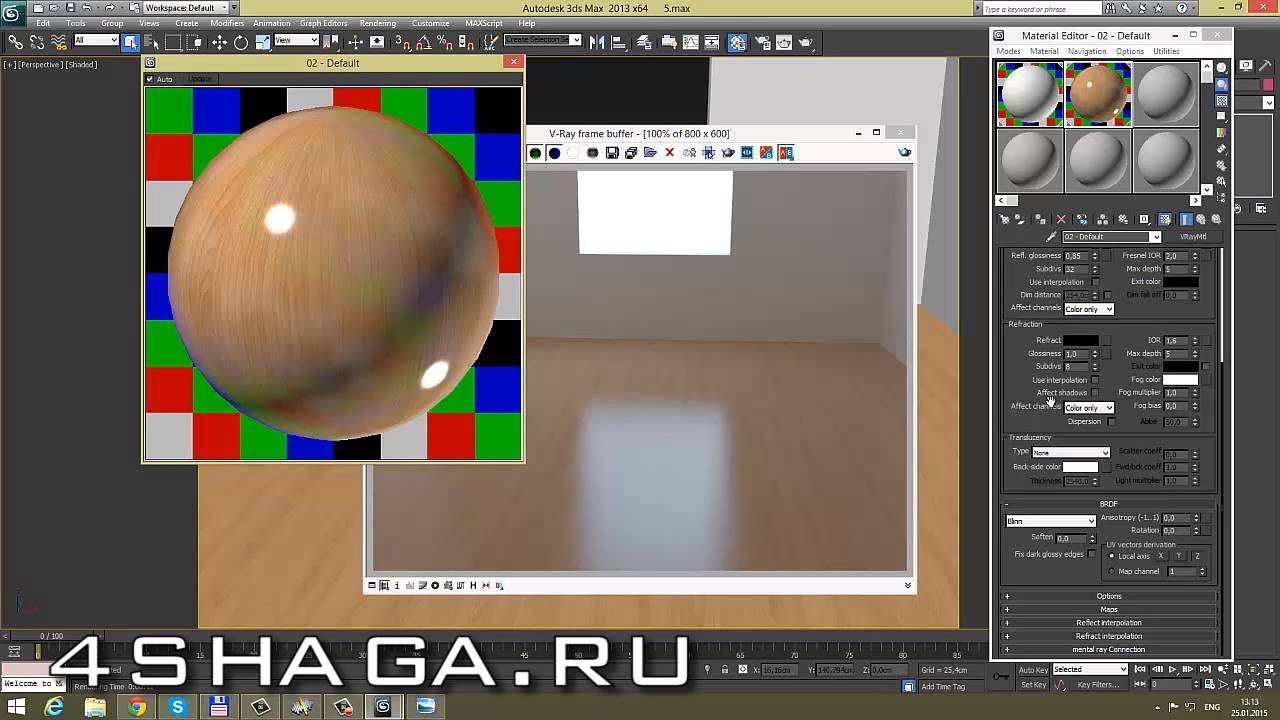Open the BRDF type Blinn dropdown

pyautogui.click(x=1050, y=521)
